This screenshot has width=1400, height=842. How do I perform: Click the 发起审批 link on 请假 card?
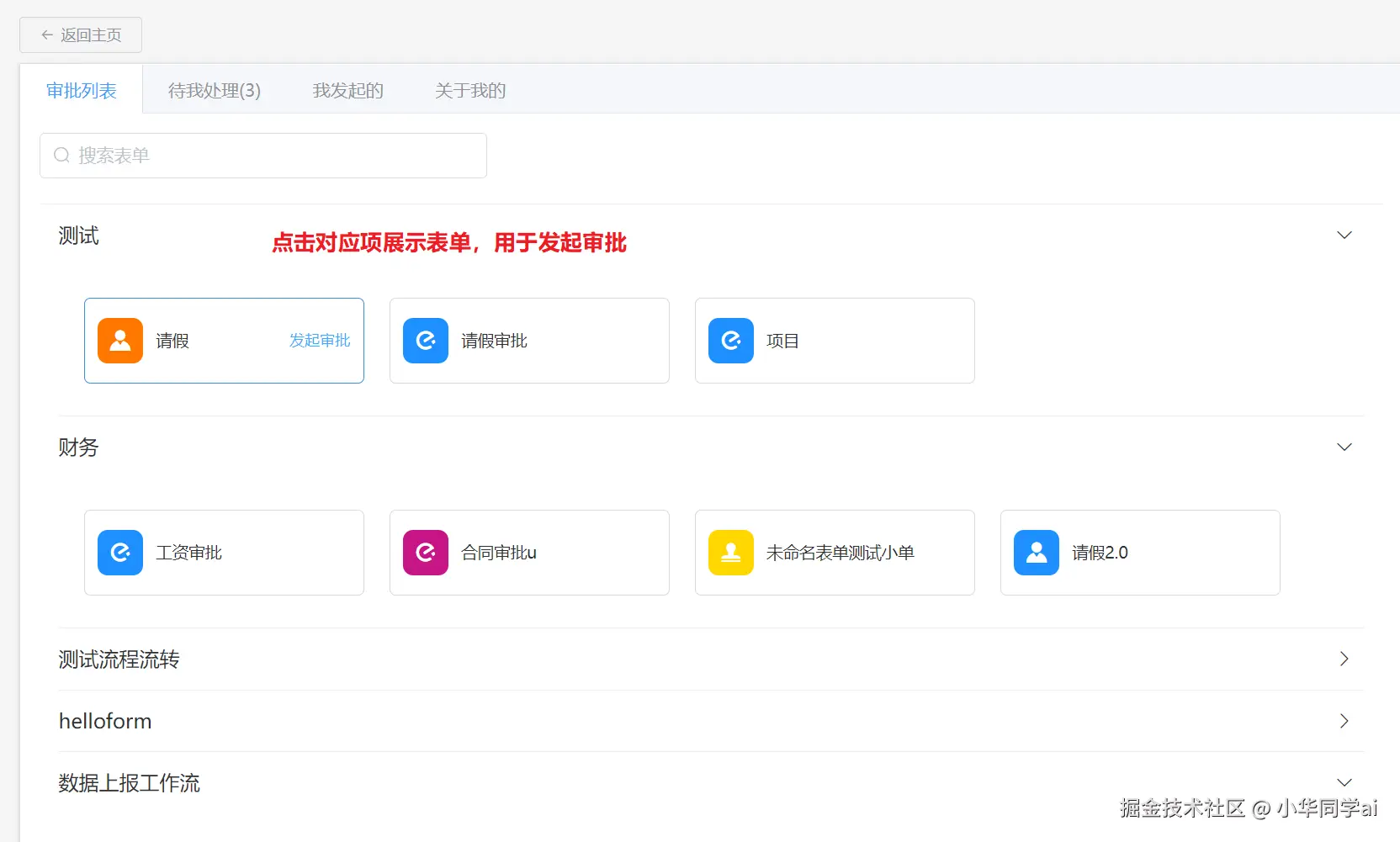(x=320, y=341)
